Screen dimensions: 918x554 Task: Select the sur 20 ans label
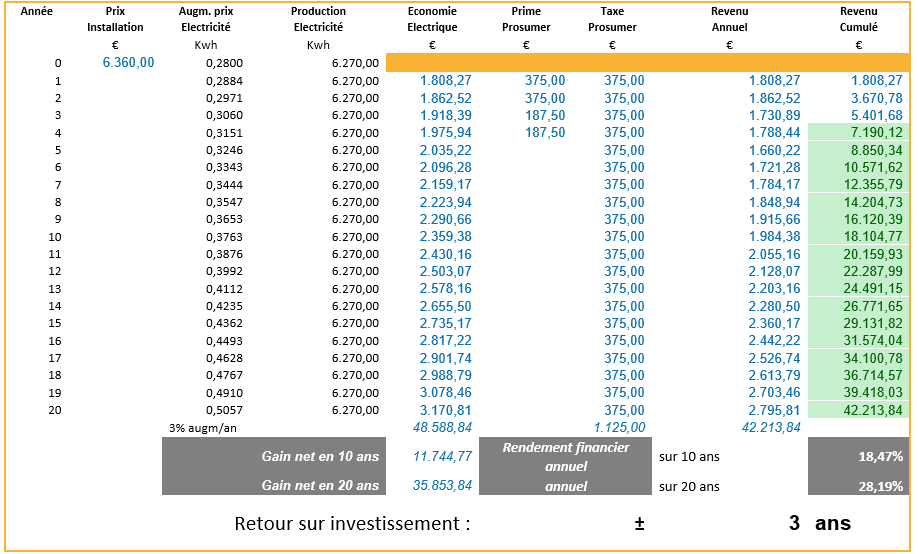click(x=689, y=487)
